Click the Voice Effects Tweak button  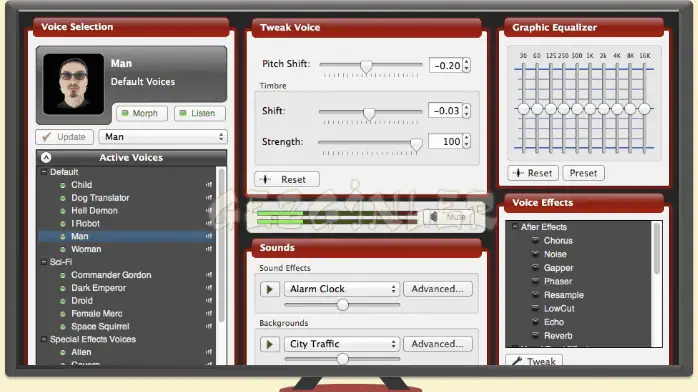click(x=534, y=360)
